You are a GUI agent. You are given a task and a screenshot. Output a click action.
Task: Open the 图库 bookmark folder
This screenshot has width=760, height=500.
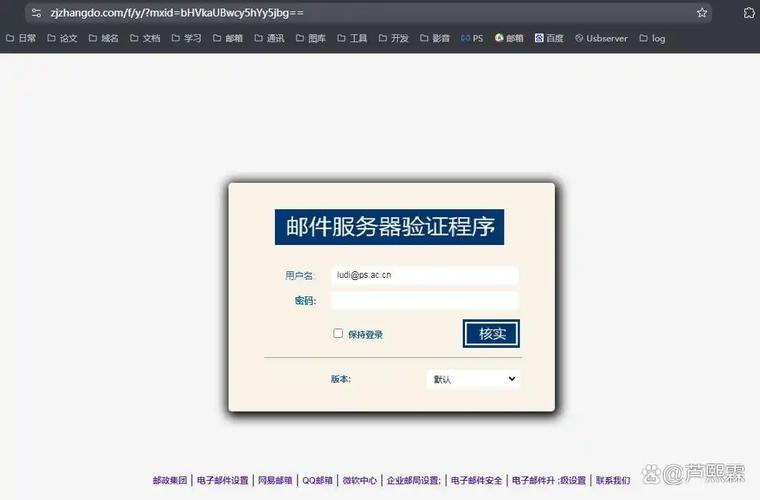pos(311,38)
